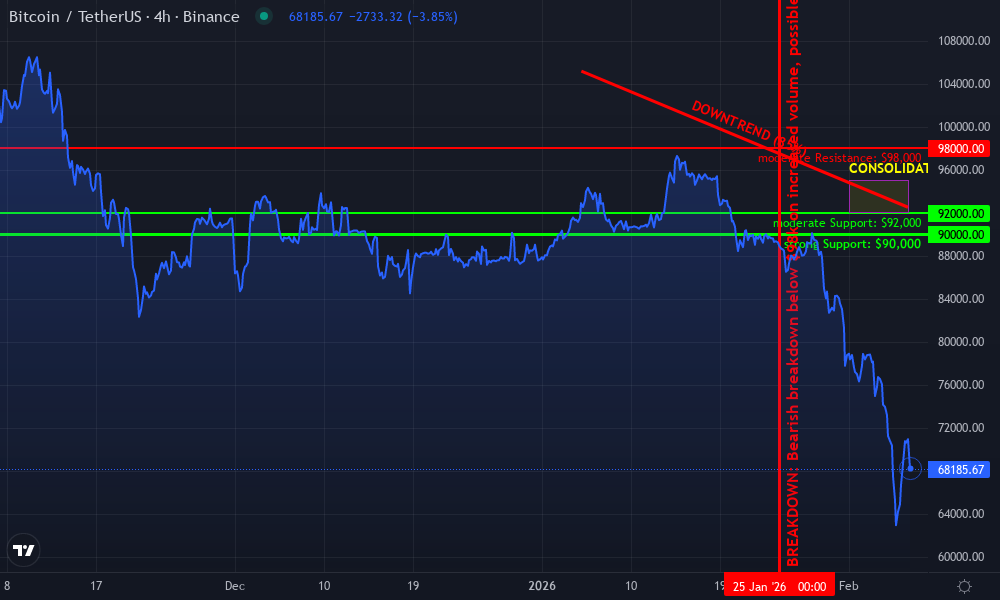The height and width of the screenshot is (600, 1000).
Task: Click the TradingView logo watermark
Action: (x=23, y=549)
